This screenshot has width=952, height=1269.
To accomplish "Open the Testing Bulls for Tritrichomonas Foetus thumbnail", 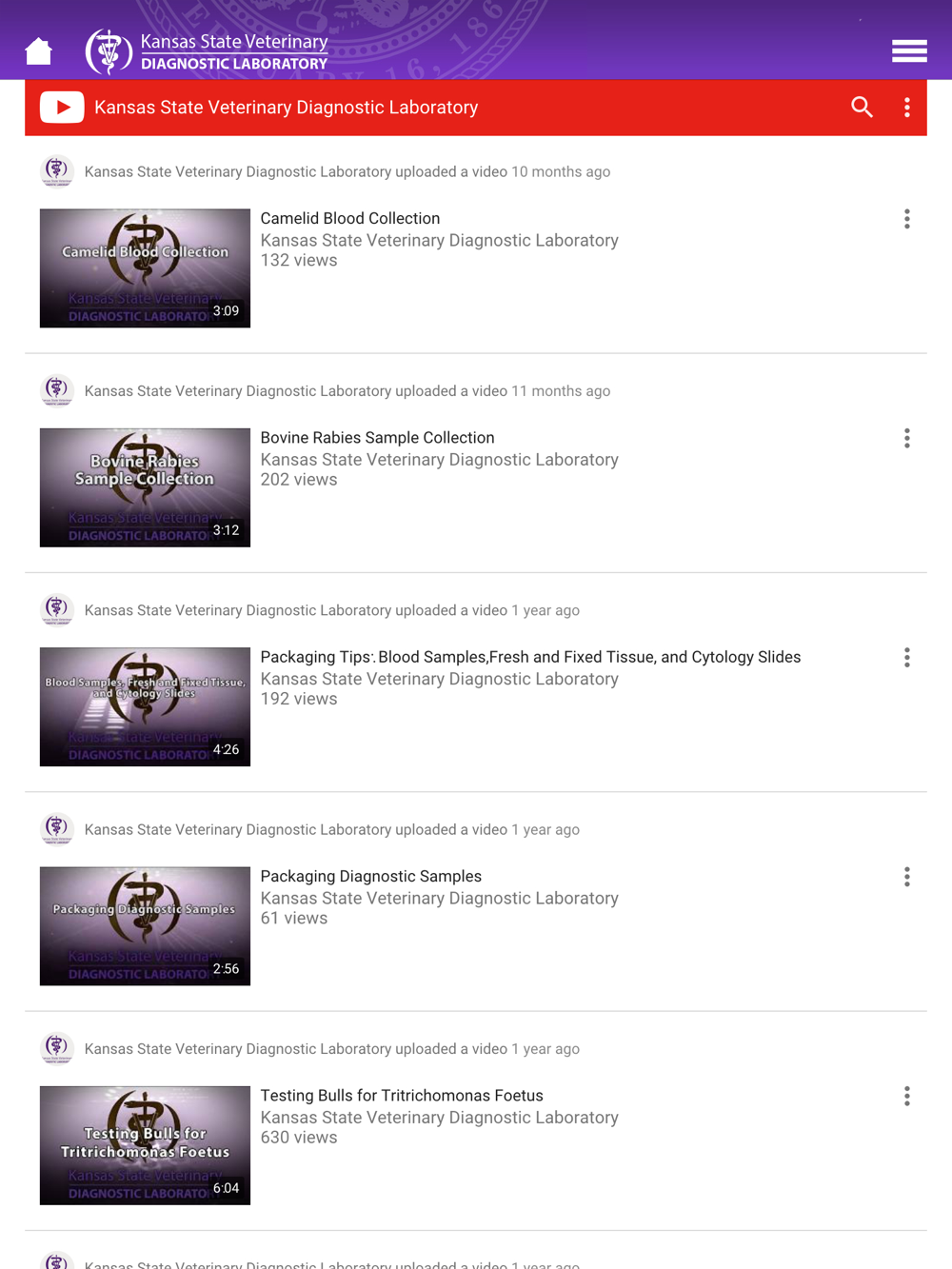I will (x=145, y=1145).
